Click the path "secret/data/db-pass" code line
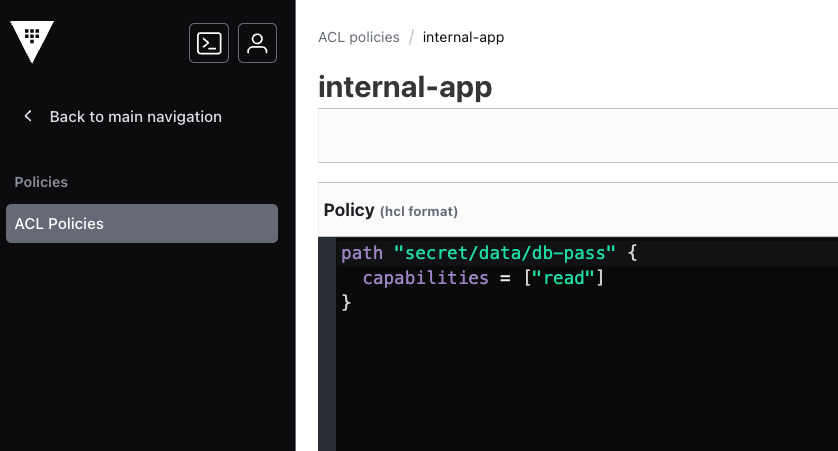The height and width of the screenshot is (451, 838). [x=489, y=253]
